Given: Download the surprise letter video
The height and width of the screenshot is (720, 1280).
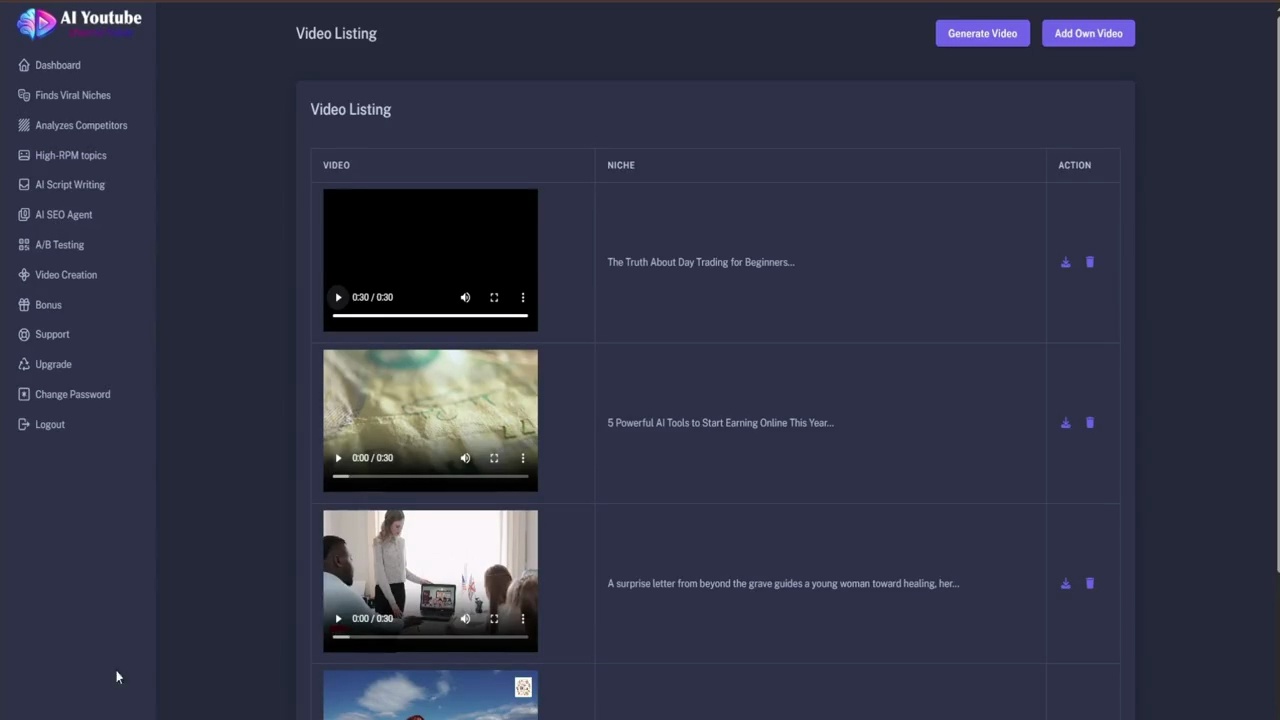Looking at the screenshot, I should [x=1065, y=584].
